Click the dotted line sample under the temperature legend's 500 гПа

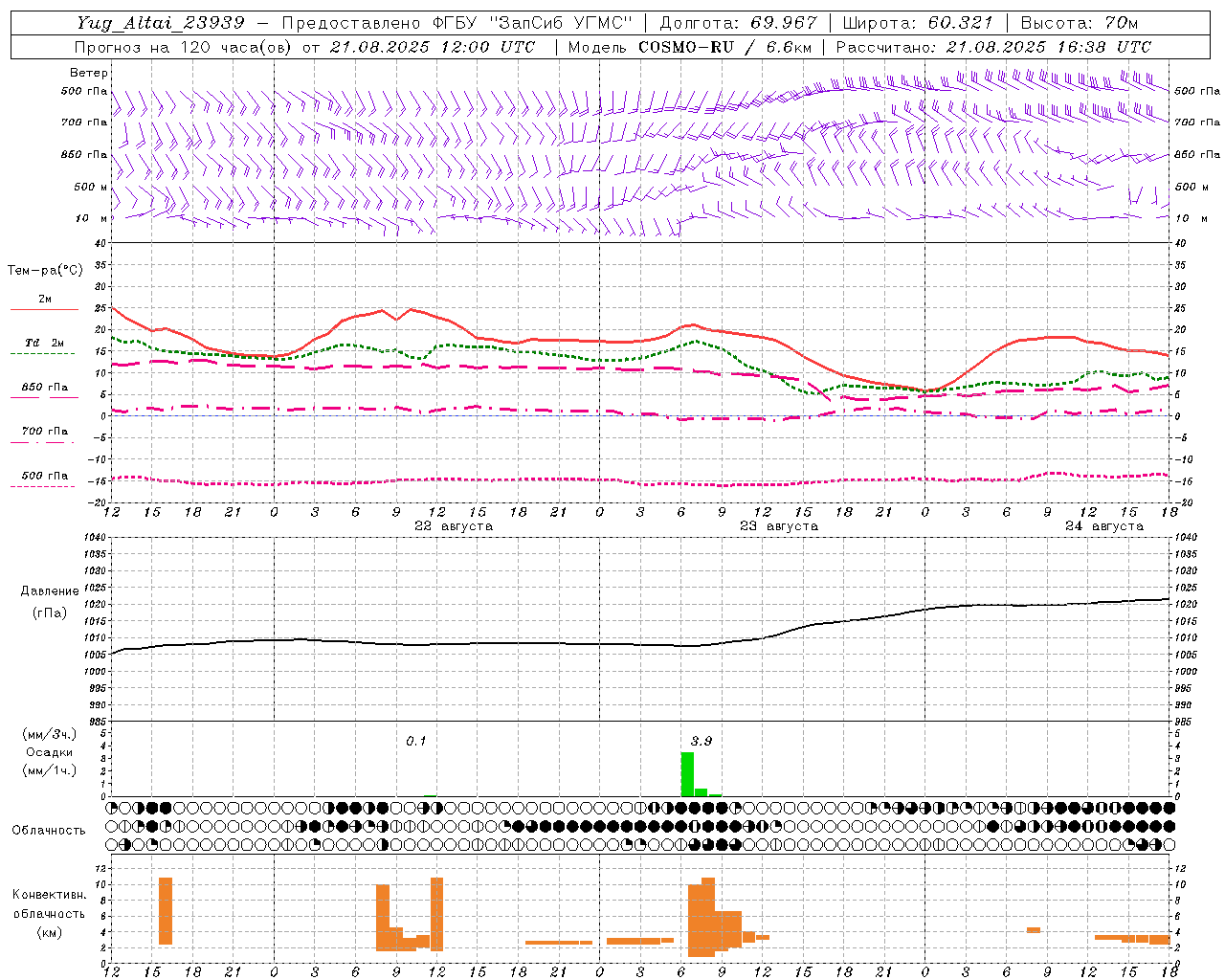[x=42, y=486]
